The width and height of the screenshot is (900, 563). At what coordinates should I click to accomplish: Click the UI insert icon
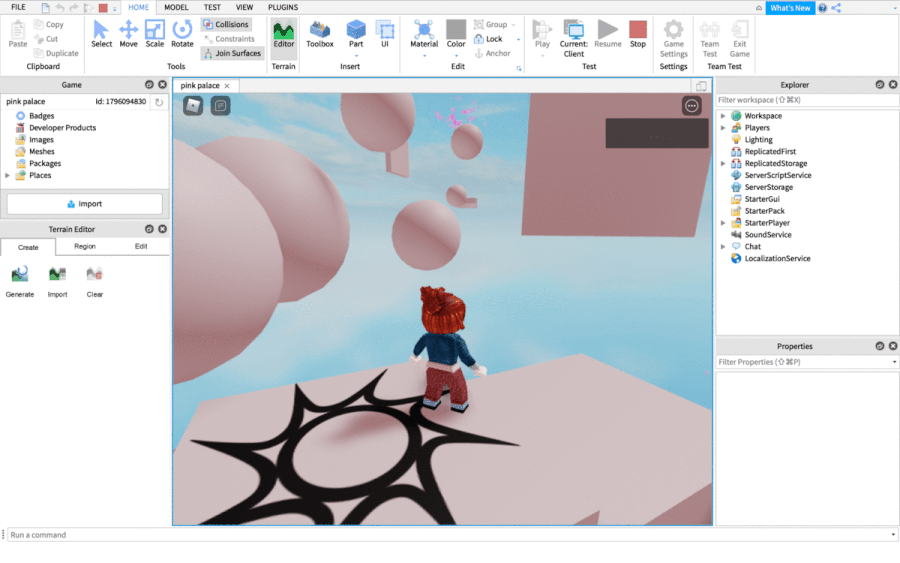pos(385,34)
